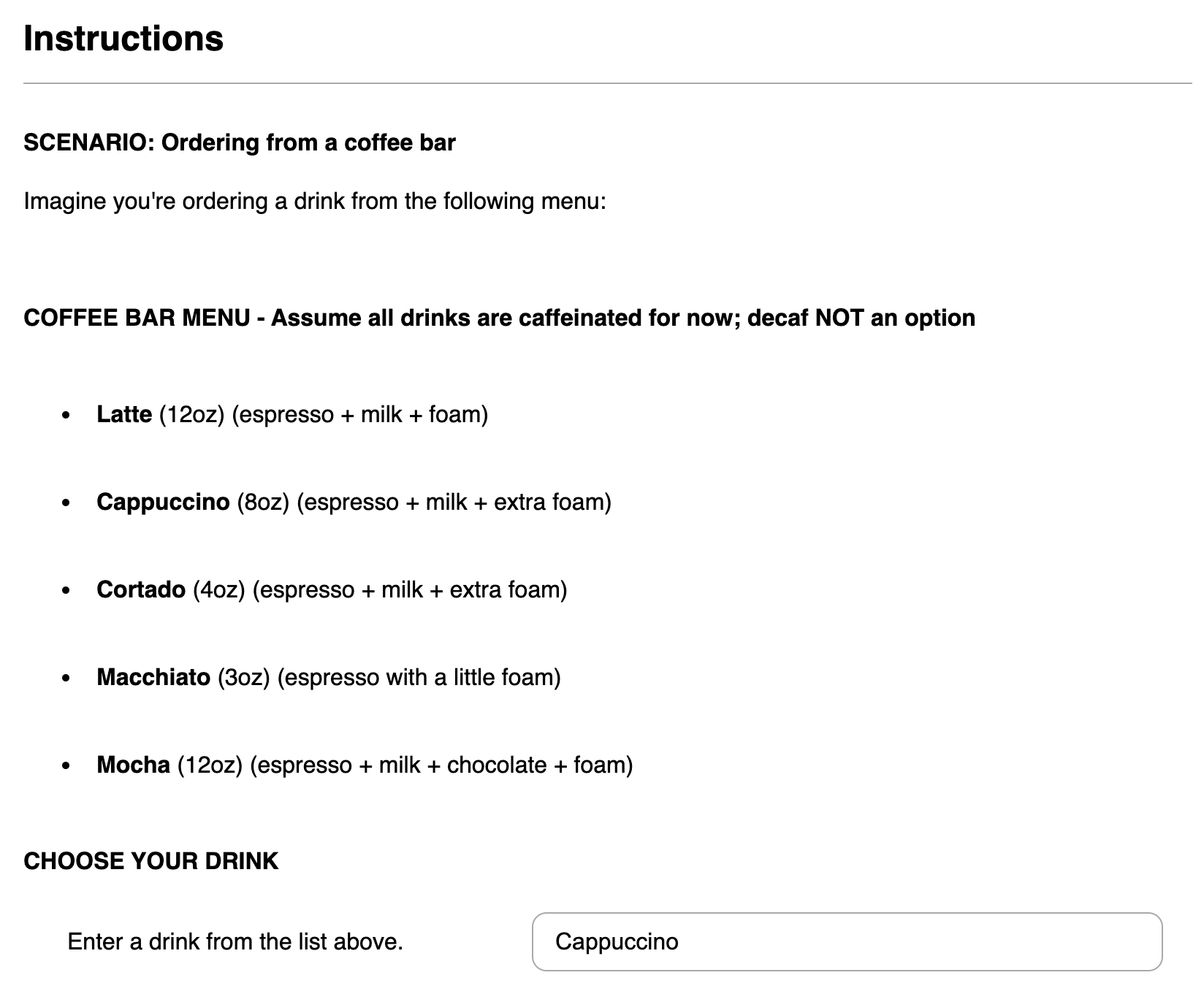Click the bullet point beside Latte
1204x986 pixels.
click(66, 416)
